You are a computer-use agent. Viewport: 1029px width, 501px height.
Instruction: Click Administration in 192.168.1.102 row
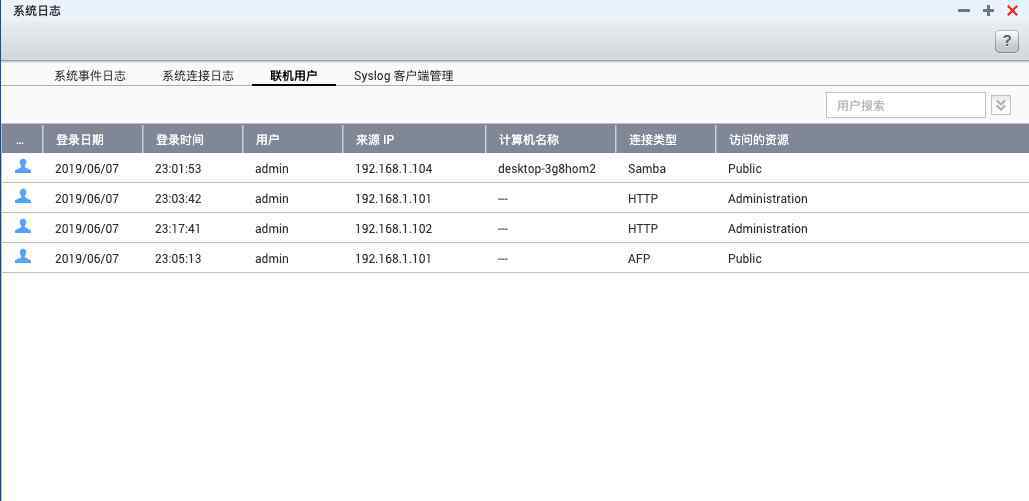[767, 229]
